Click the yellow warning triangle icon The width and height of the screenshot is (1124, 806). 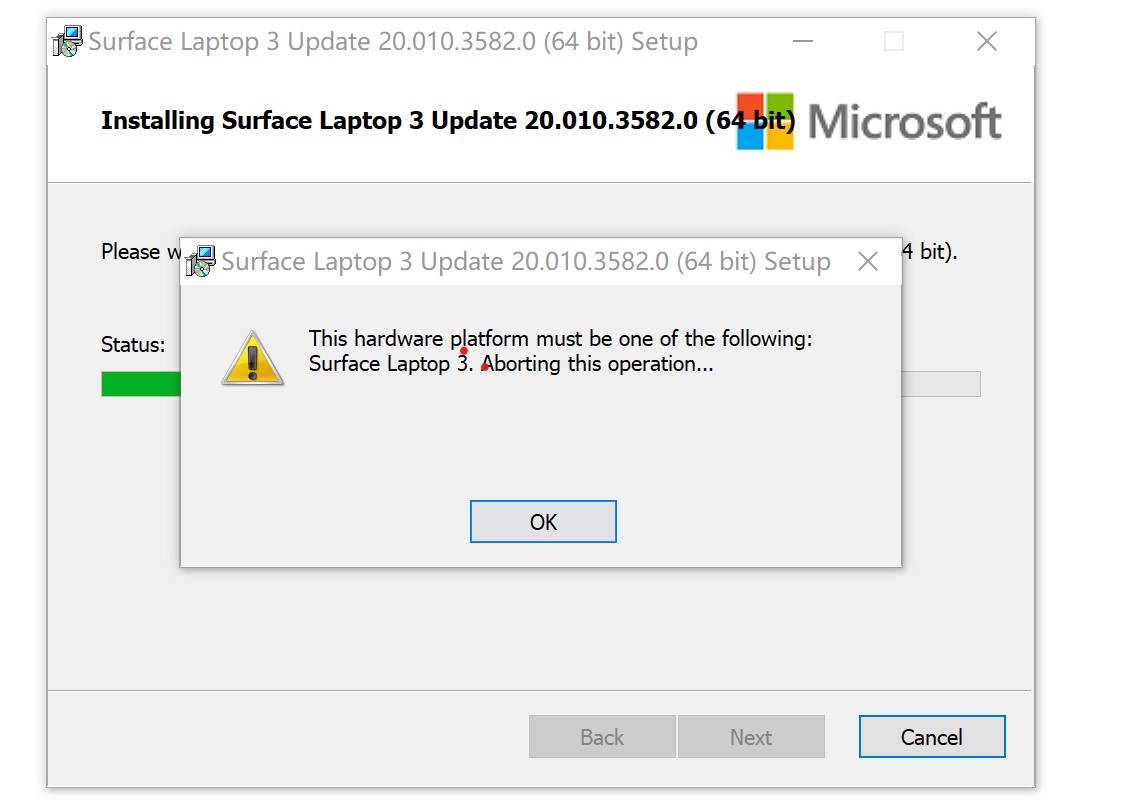click(x=252, y=358)
